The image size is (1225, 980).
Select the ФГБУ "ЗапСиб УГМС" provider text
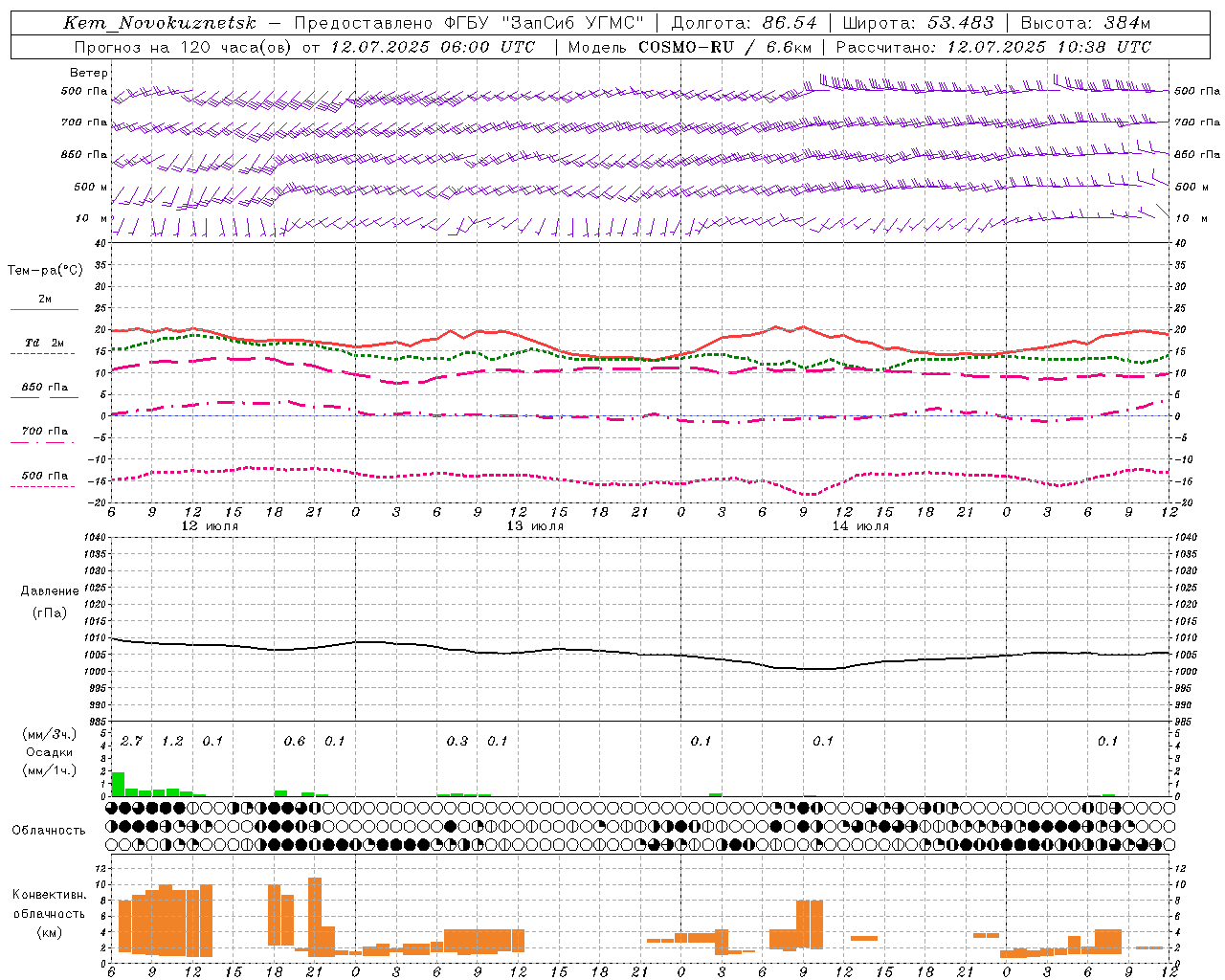tap(544, 23)
